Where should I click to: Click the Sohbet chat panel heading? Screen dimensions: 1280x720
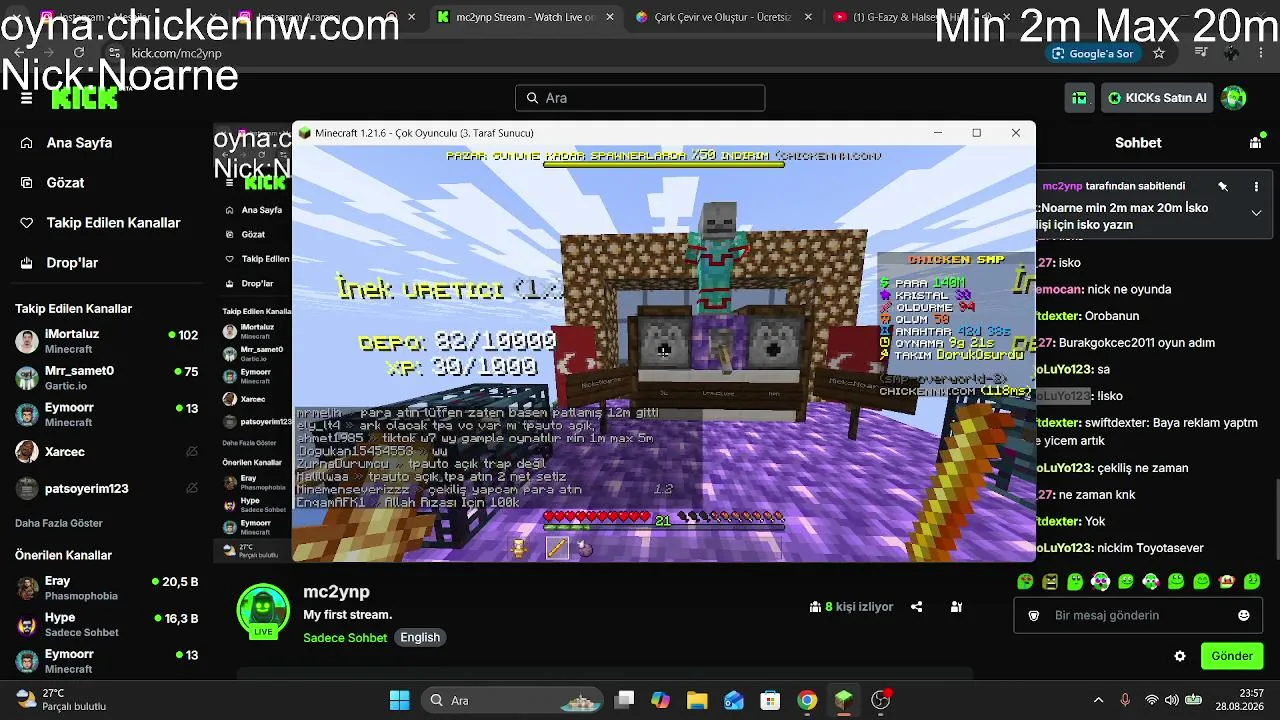(x=1138, y=143)
